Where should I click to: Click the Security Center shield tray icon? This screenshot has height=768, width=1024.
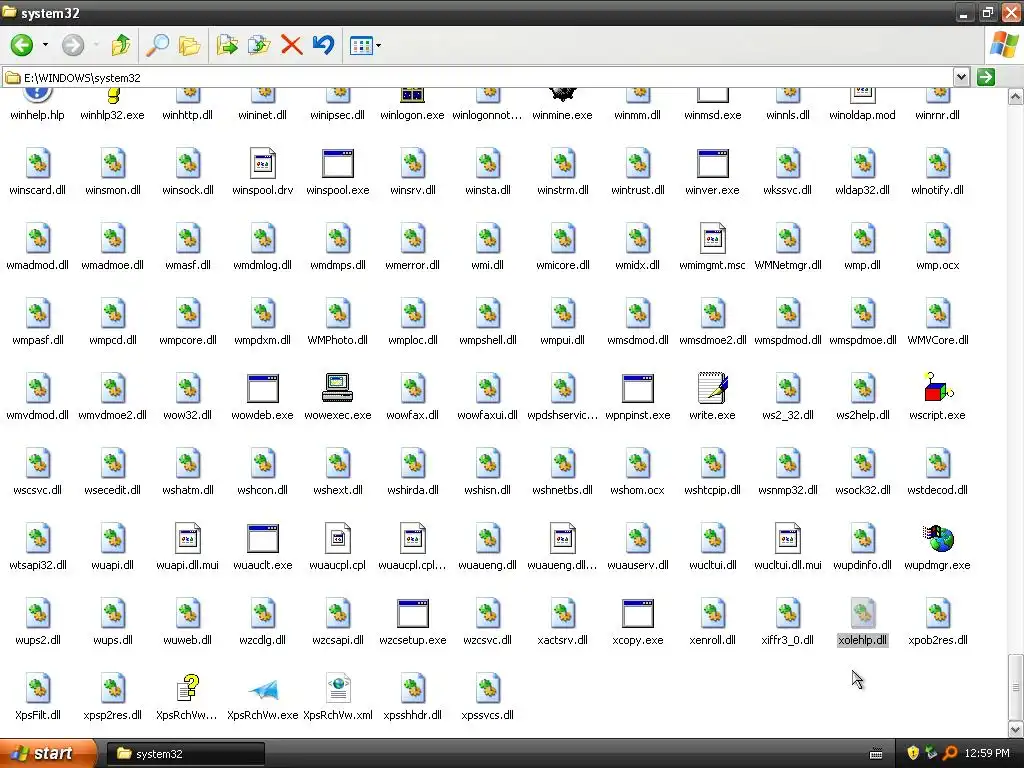click(913, 753)
